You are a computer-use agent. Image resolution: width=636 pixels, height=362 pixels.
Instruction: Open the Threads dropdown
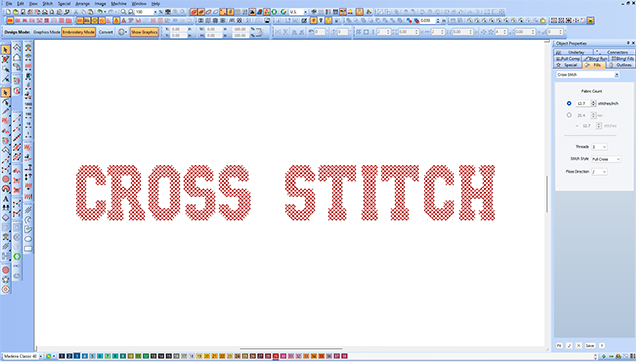(x=599, y=147)
